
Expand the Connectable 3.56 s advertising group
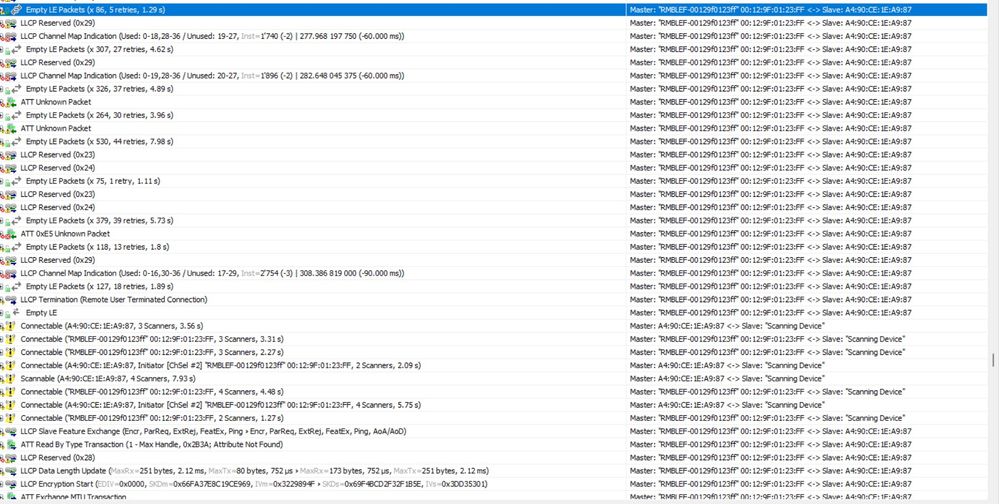2,326
